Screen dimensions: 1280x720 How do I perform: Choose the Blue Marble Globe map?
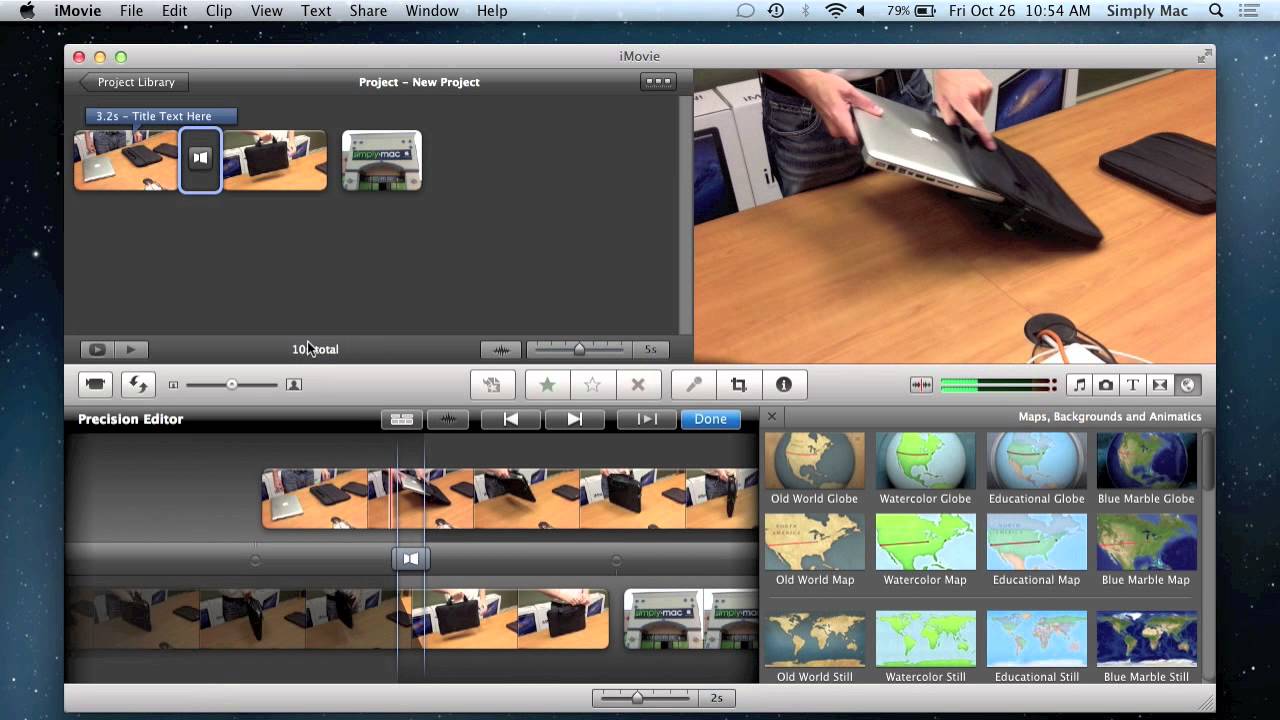pos(1146,461)
